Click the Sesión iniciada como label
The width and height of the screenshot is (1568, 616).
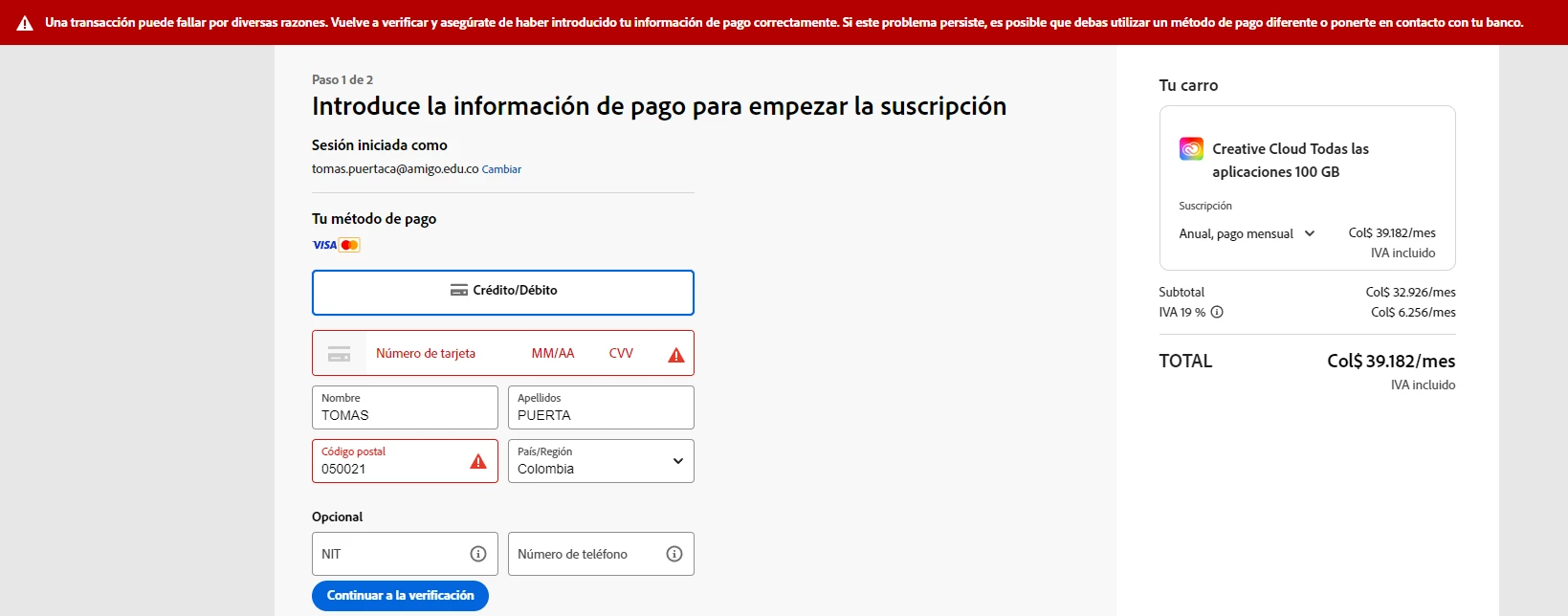coord(380,145)
